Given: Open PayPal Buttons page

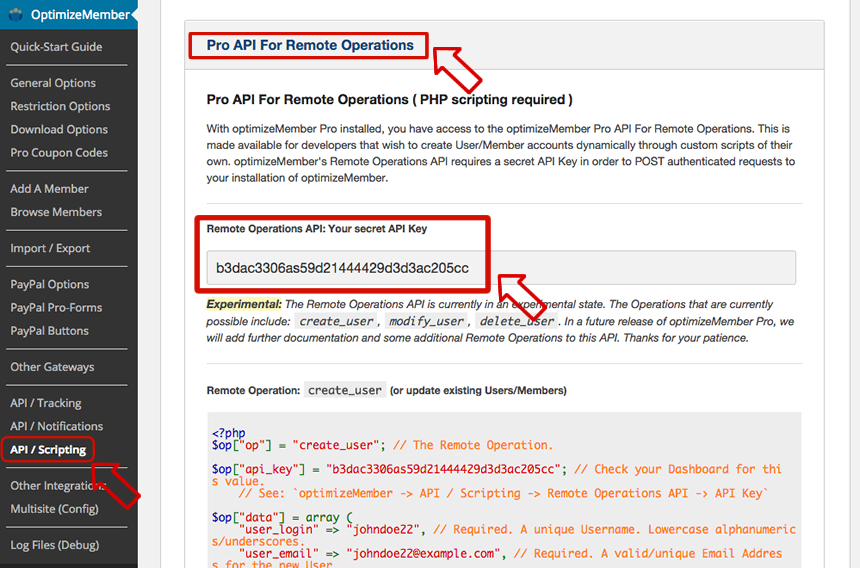Looking at the screenshot, I should pyautogui.click(x=49, y=331).
